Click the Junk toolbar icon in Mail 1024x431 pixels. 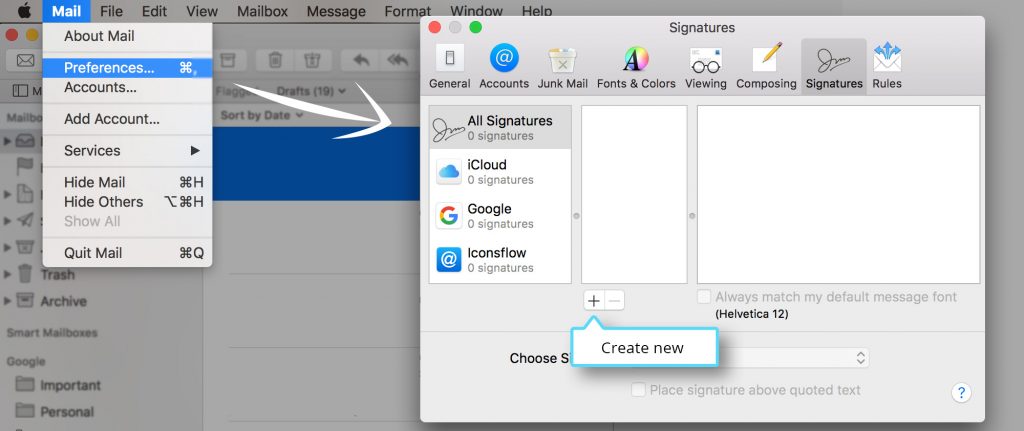pos(312,60)
